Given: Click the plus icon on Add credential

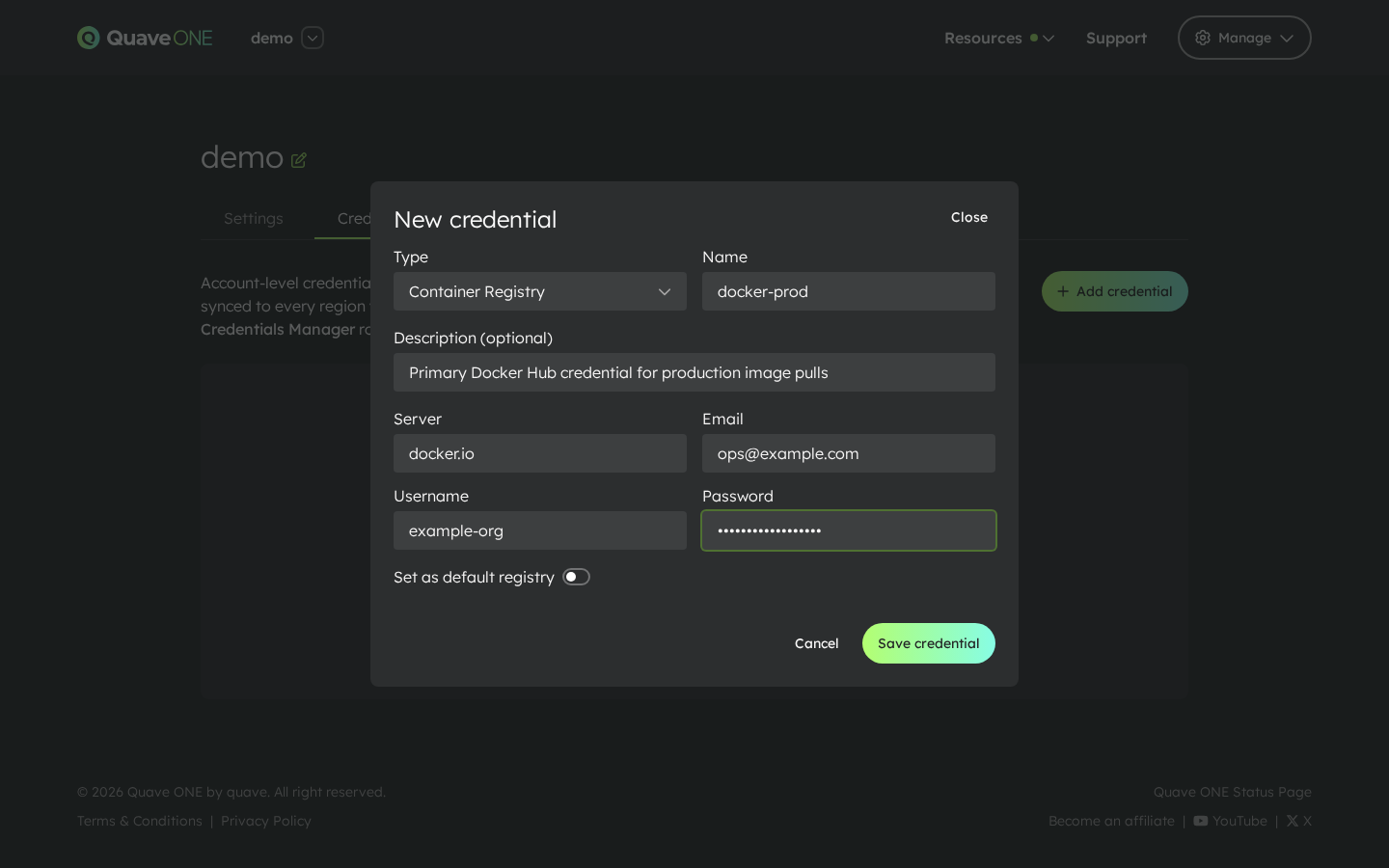Looking at the screenshot, I should (x=1063, y=291).
